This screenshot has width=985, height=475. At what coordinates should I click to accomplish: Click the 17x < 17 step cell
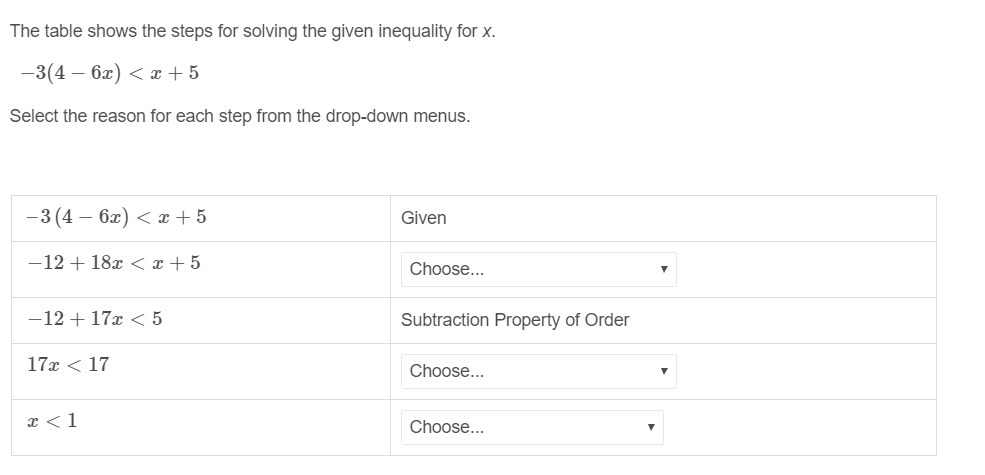[x=201, y=371]
